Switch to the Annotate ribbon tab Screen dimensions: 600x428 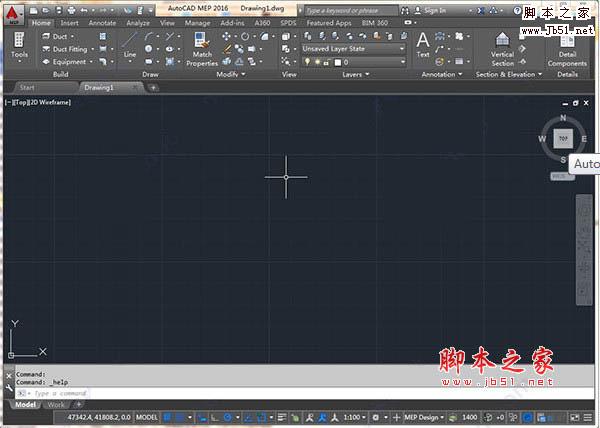click(x=102, y=22)
